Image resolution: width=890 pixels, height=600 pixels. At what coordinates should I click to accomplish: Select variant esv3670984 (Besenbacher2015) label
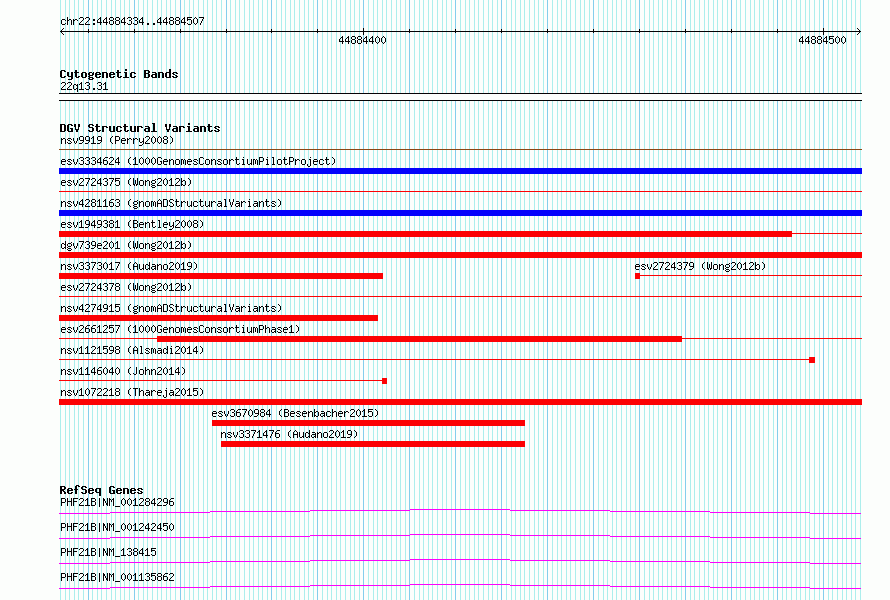295,413
